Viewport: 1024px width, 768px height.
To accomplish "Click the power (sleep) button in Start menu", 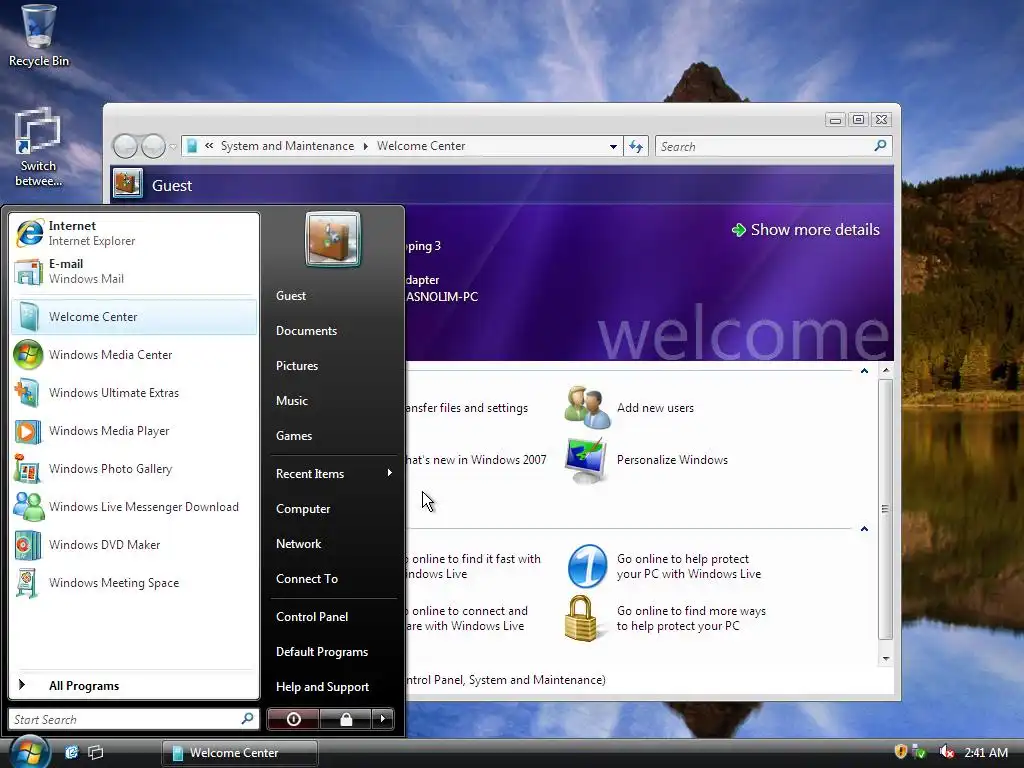I will [x=293, y=719].
